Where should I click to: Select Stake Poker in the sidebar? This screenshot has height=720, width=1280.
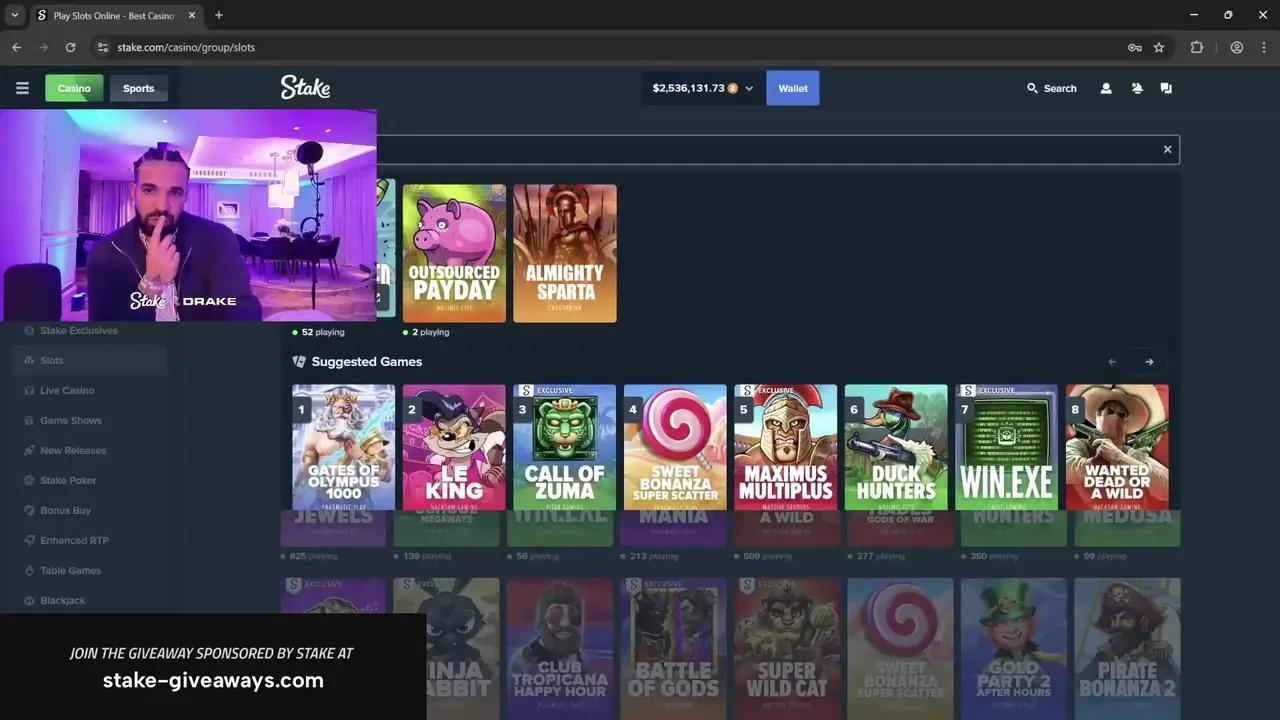coord(68,480)
